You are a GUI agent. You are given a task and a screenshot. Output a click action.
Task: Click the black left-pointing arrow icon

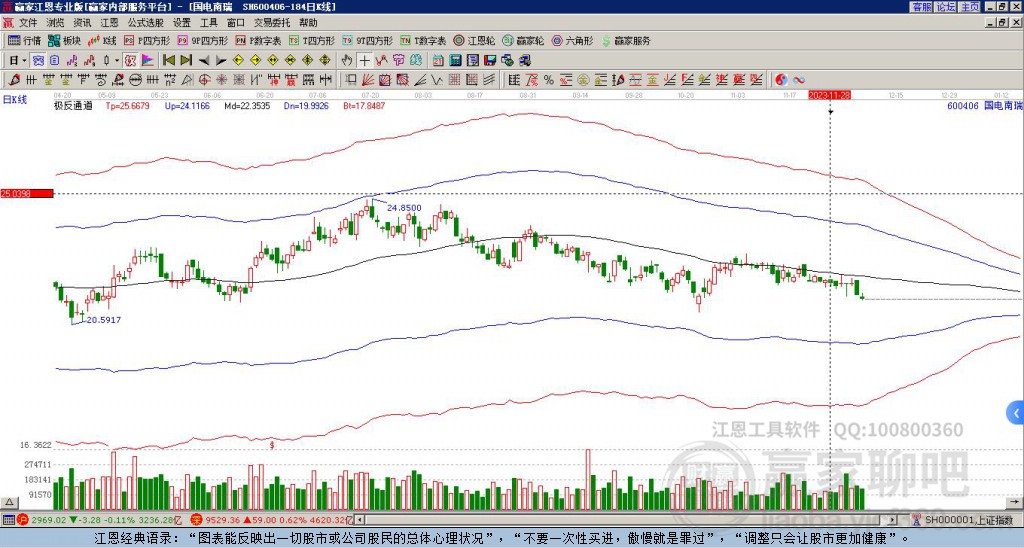coord(204,61)
